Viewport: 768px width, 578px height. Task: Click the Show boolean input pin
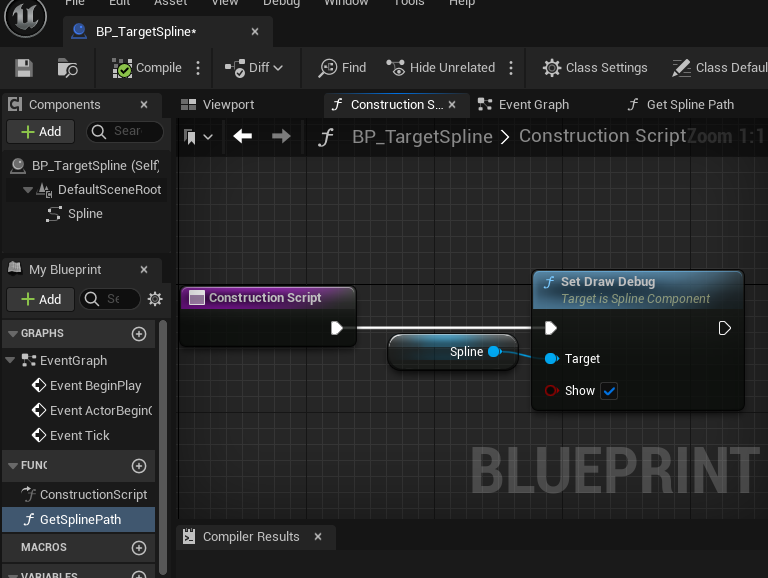[x=552, y=390]
